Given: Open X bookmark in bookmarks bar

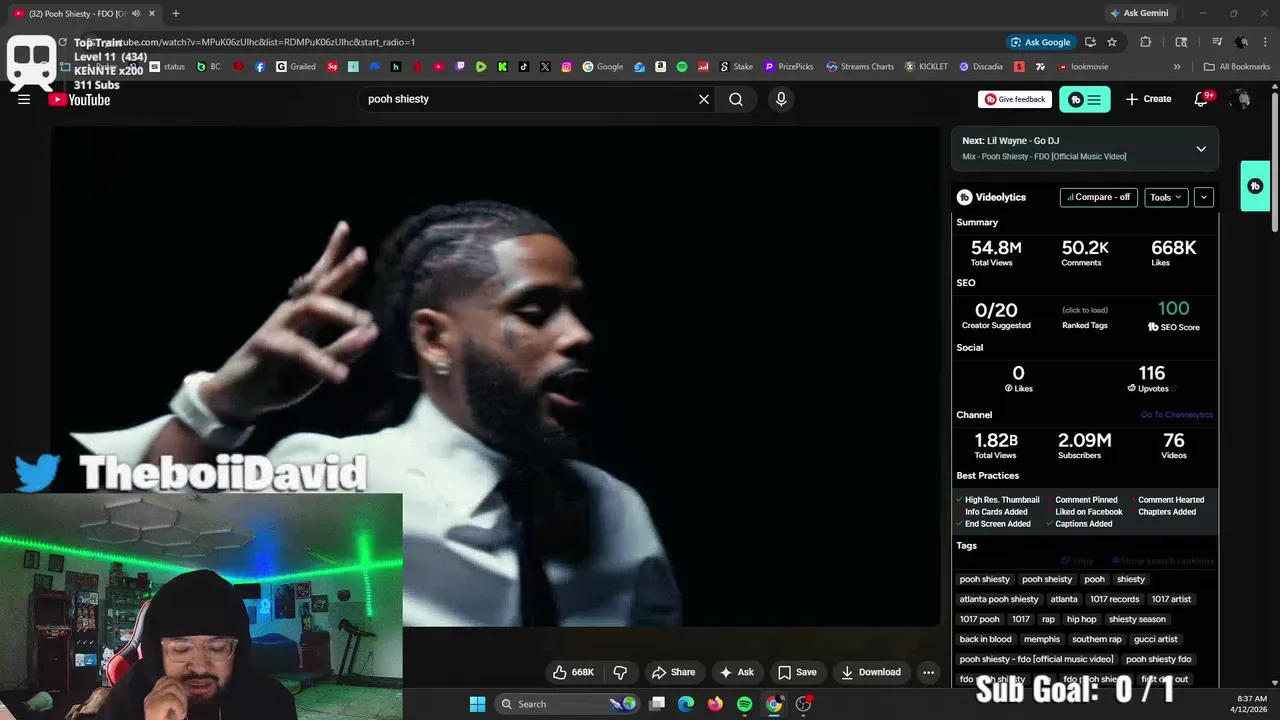Looking at the screenshot, I should point(545,67).
